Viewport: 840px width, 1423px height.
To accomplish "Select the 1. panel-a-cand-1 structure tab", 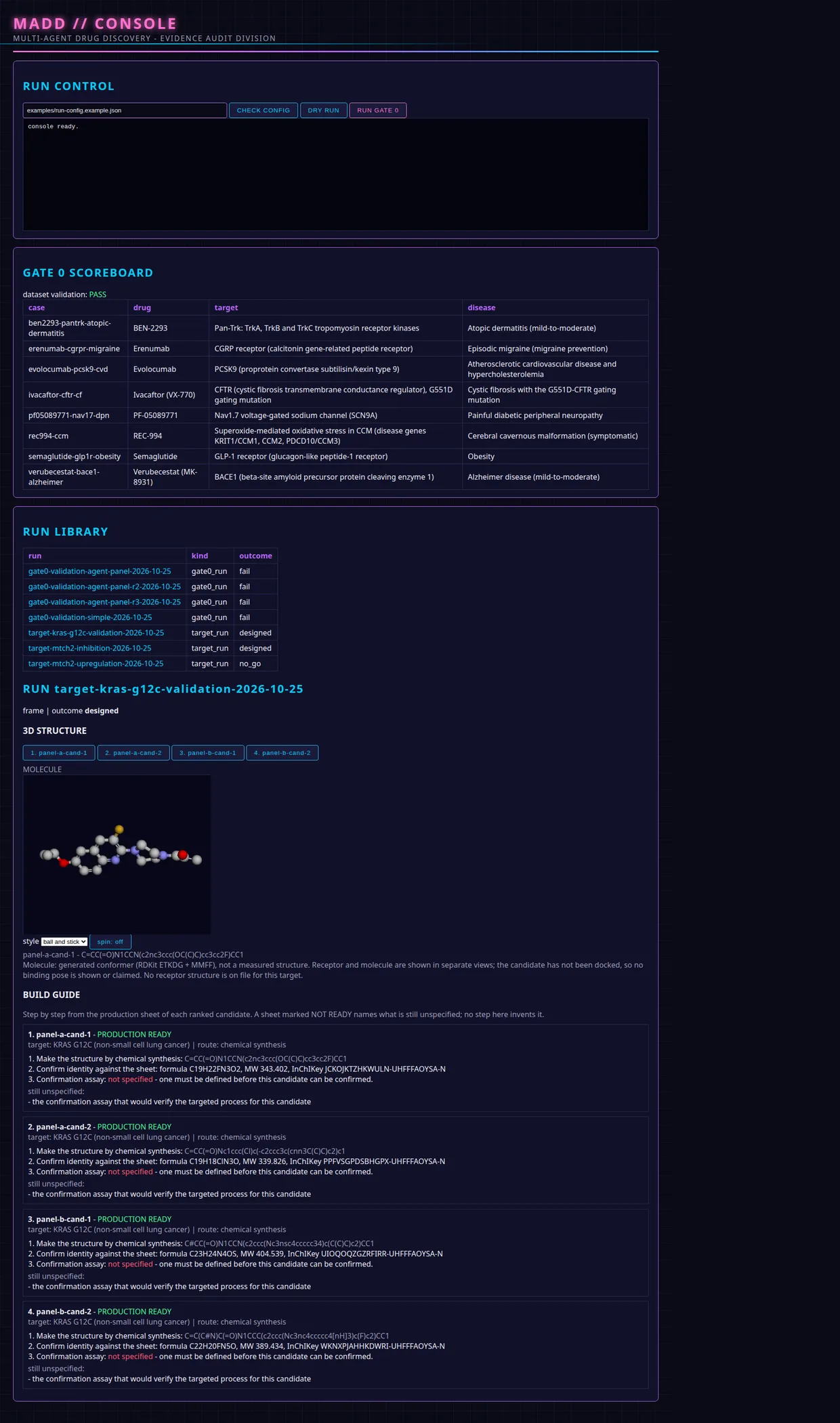I will [59, 753].
